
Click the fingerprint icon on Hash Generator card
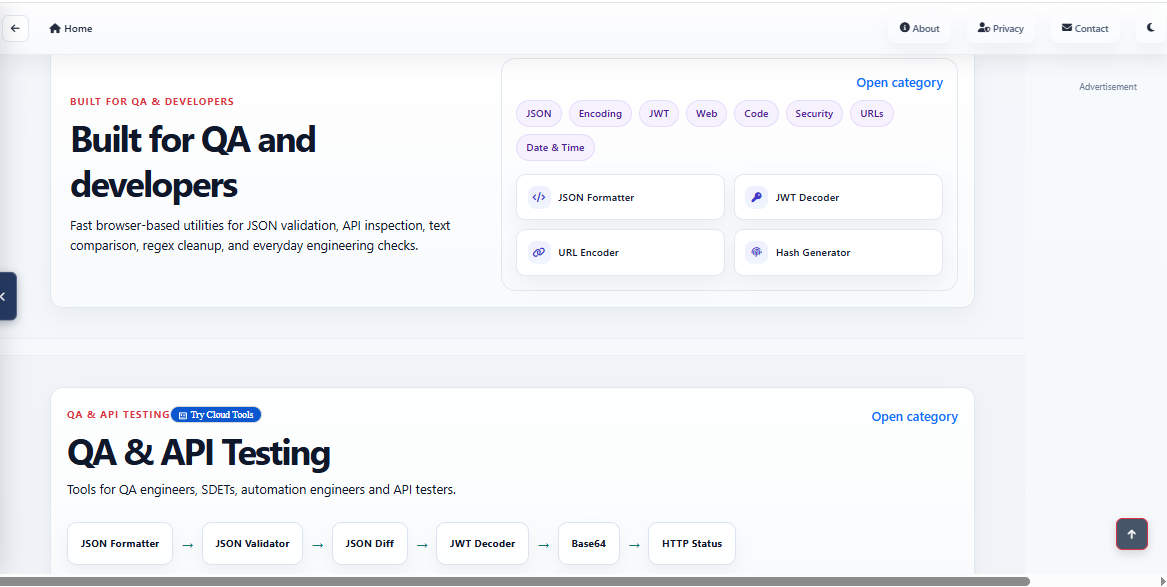click(x=756, y=252)
